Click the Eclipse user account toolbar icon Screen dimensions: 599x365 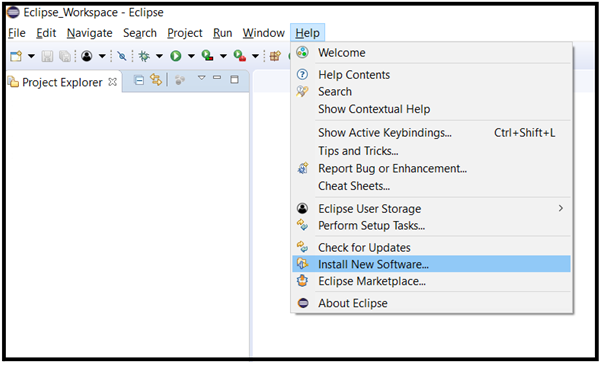[x=87, y=56]
